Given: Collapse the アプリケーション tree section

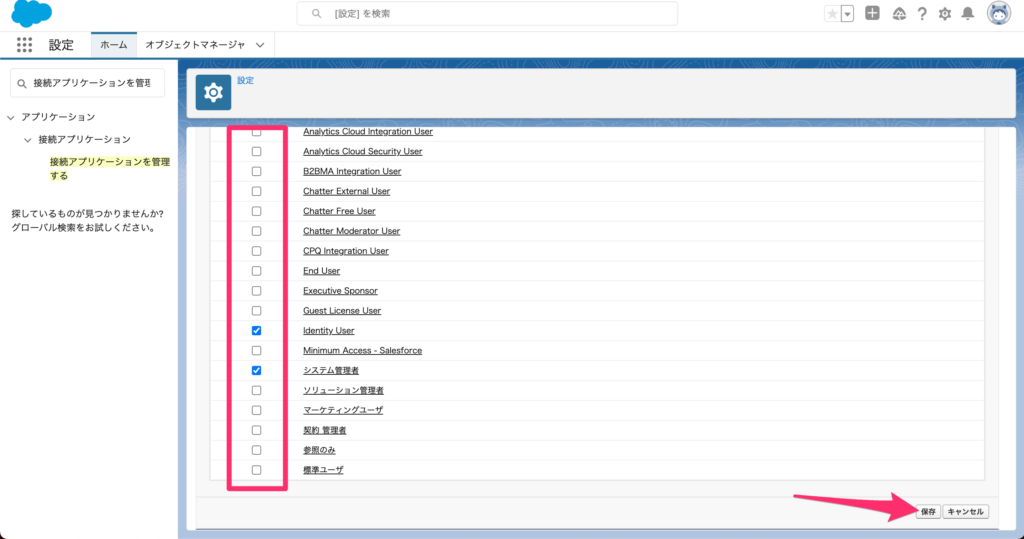Looking at the screenshot, I should 11,117.
